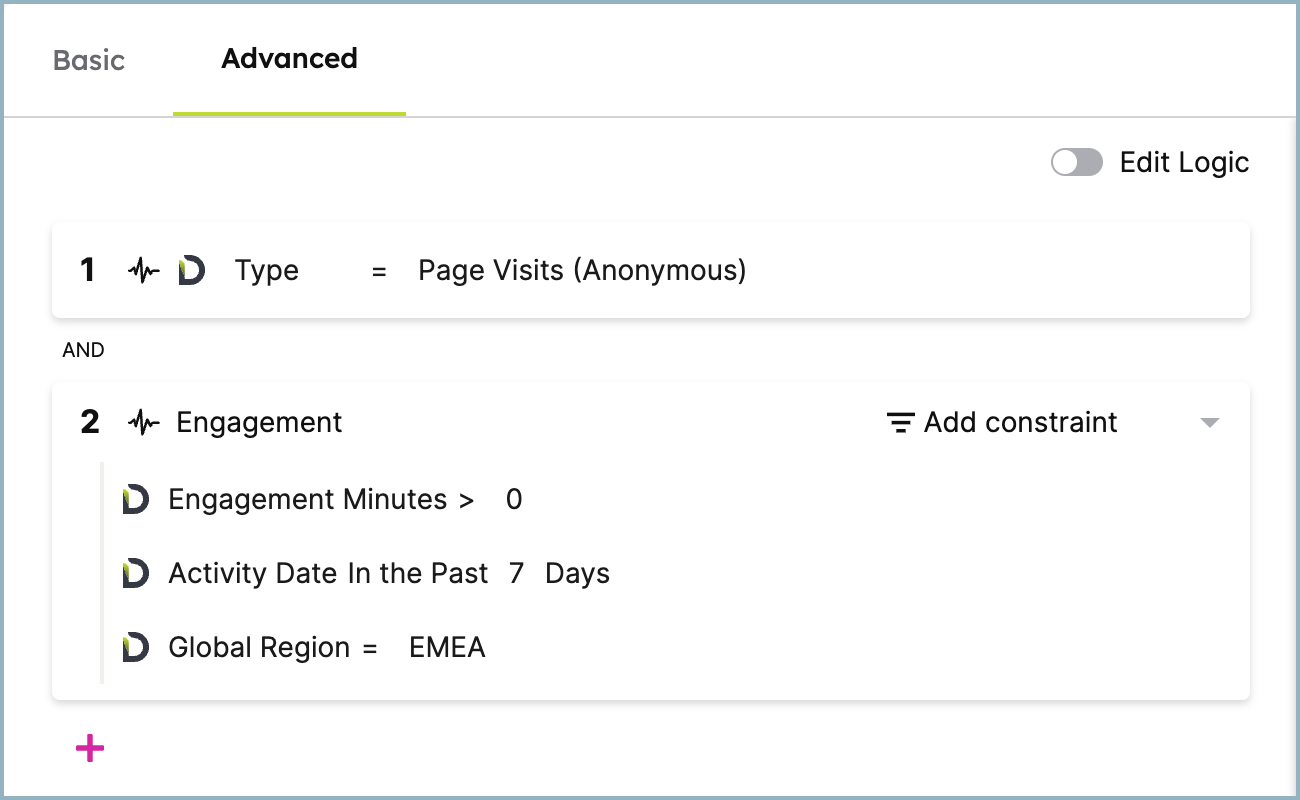The image size is (1300, 800).
Task: Toggle the Edit Logic switch
Action: pyautogui.click(x=1077, y=162)
